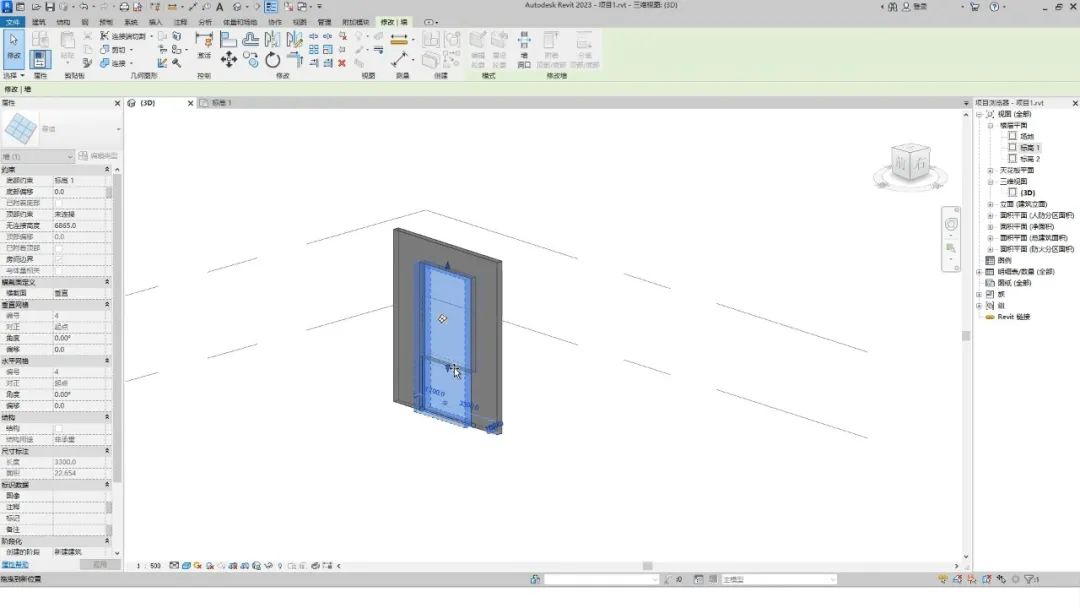Expand the 立面 (建筑立面) tree node
Image resolution: width=1080 pixels, height=608 pixels.
coord(990,205)
